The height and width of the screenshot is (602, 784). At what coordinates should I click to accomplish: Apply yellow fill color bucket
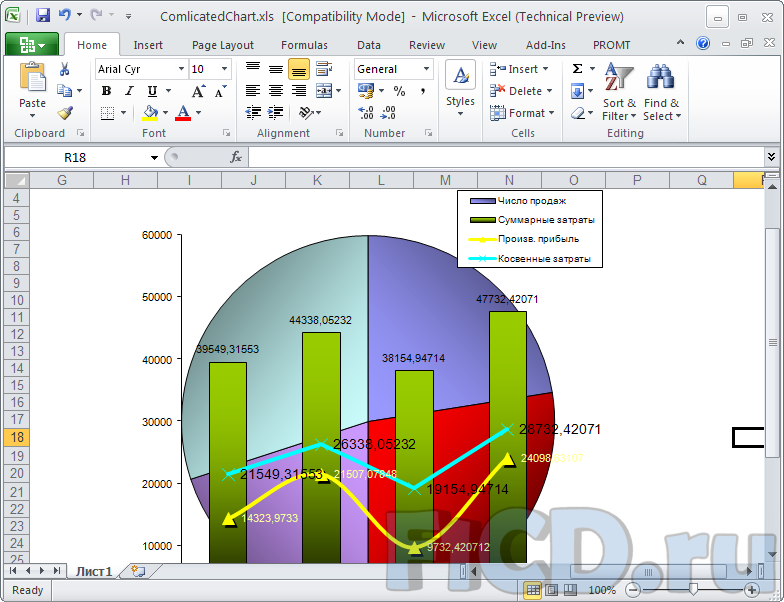click(150, 113)
